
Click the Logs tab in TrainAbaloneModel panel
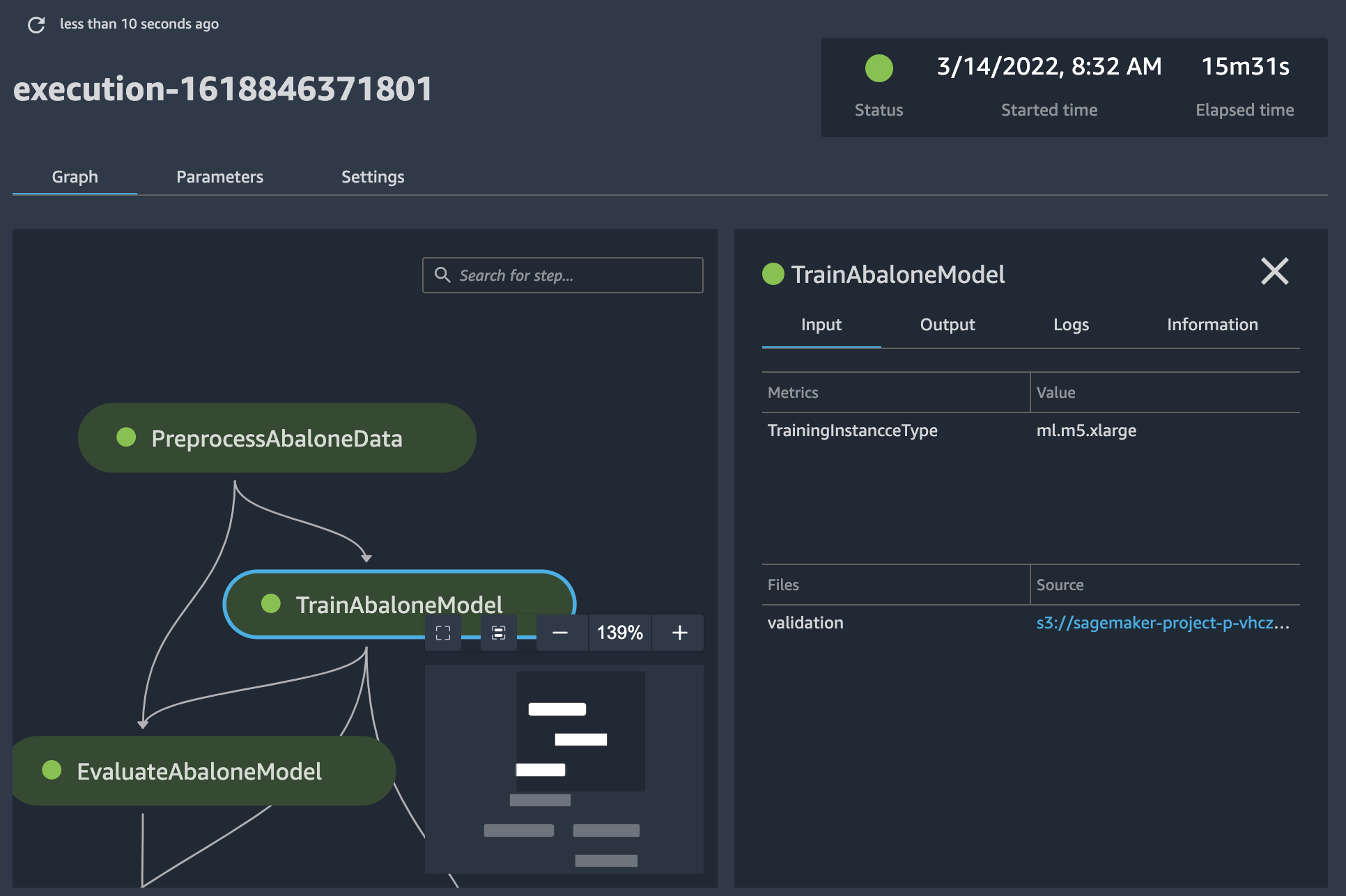click(x=1071, y=324)
